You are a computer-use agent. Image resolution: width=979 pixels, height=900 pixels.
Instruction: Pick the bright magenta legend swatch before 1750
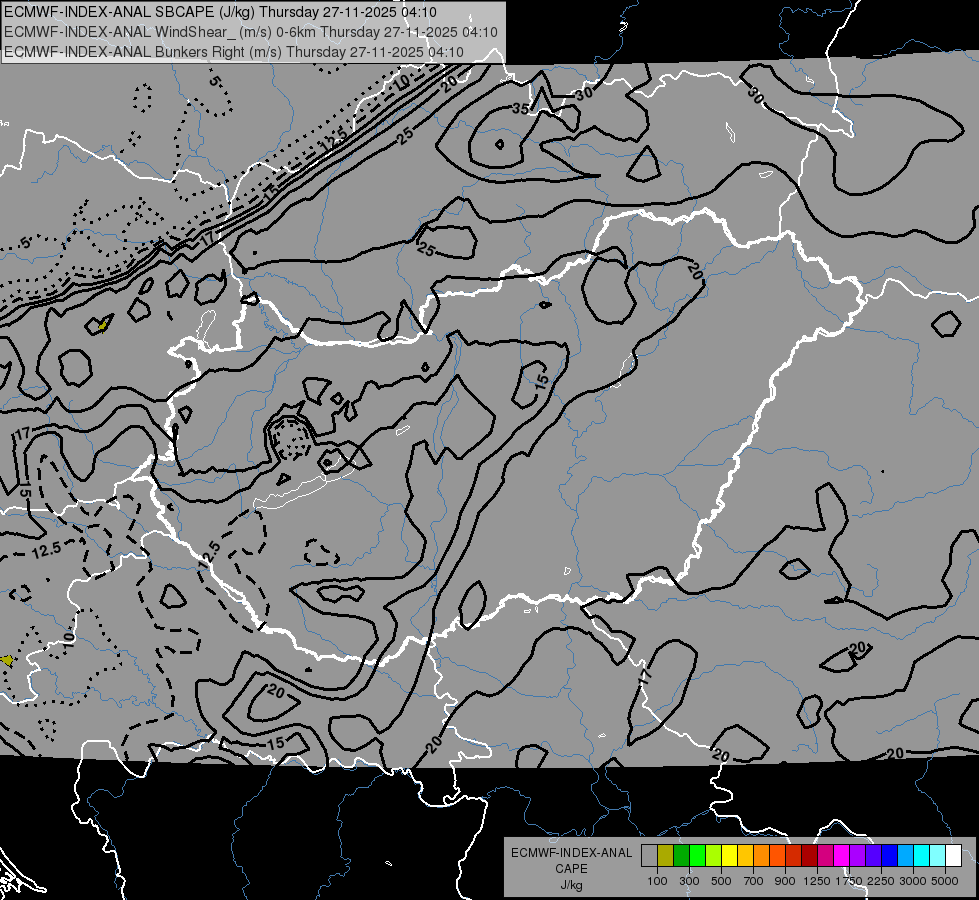pyautogui.click(x=842, y=855)
